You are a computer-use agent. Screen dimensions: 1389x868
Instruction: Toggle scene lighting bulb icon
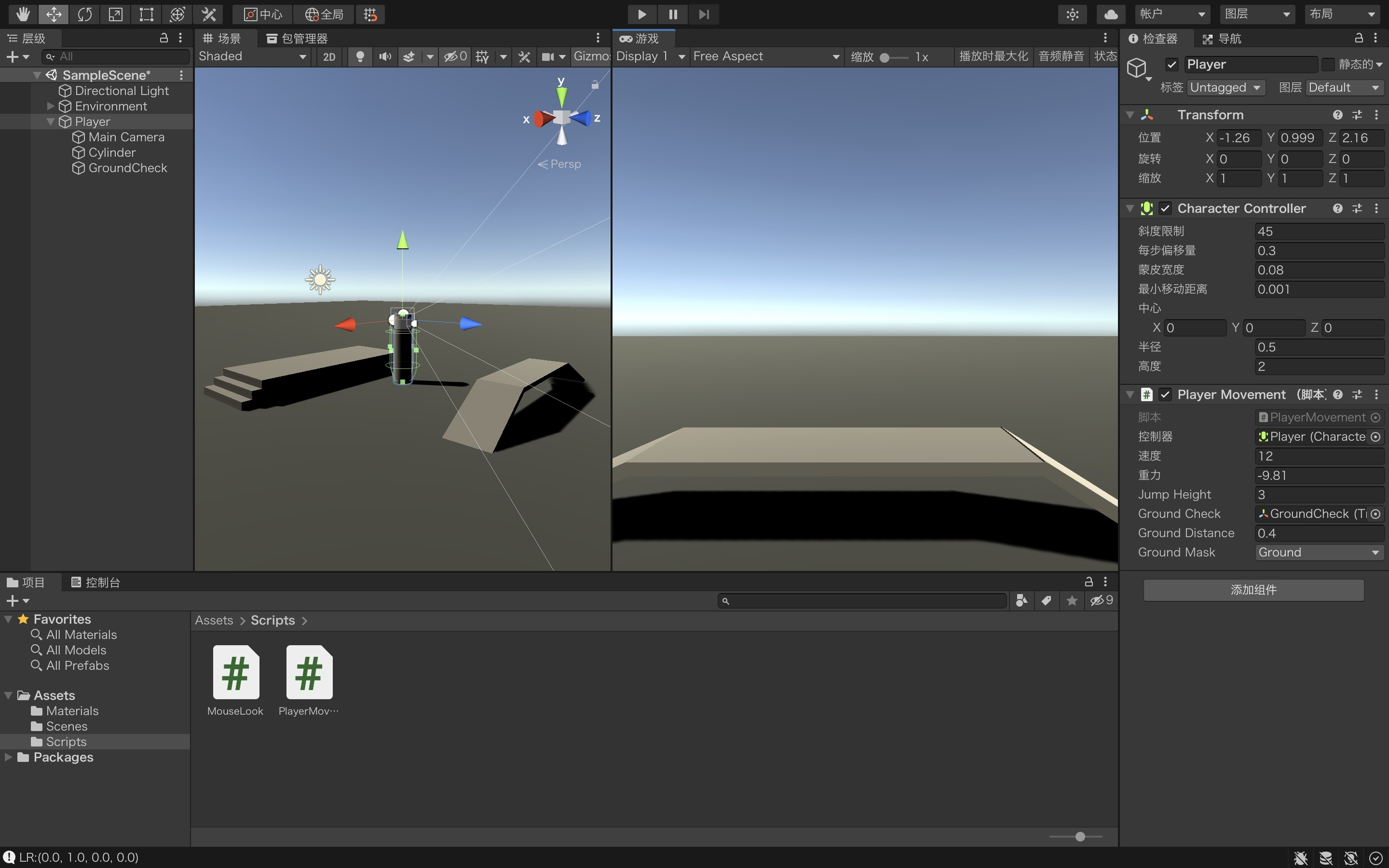(360, 56)
